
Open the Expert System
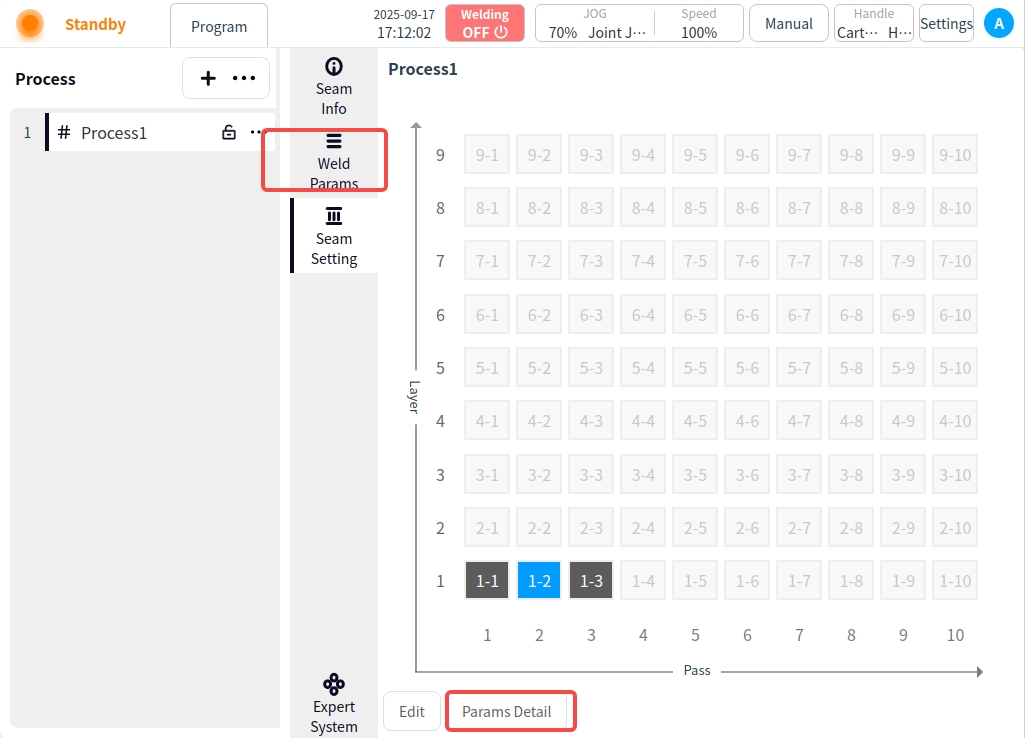click(334, 704)
